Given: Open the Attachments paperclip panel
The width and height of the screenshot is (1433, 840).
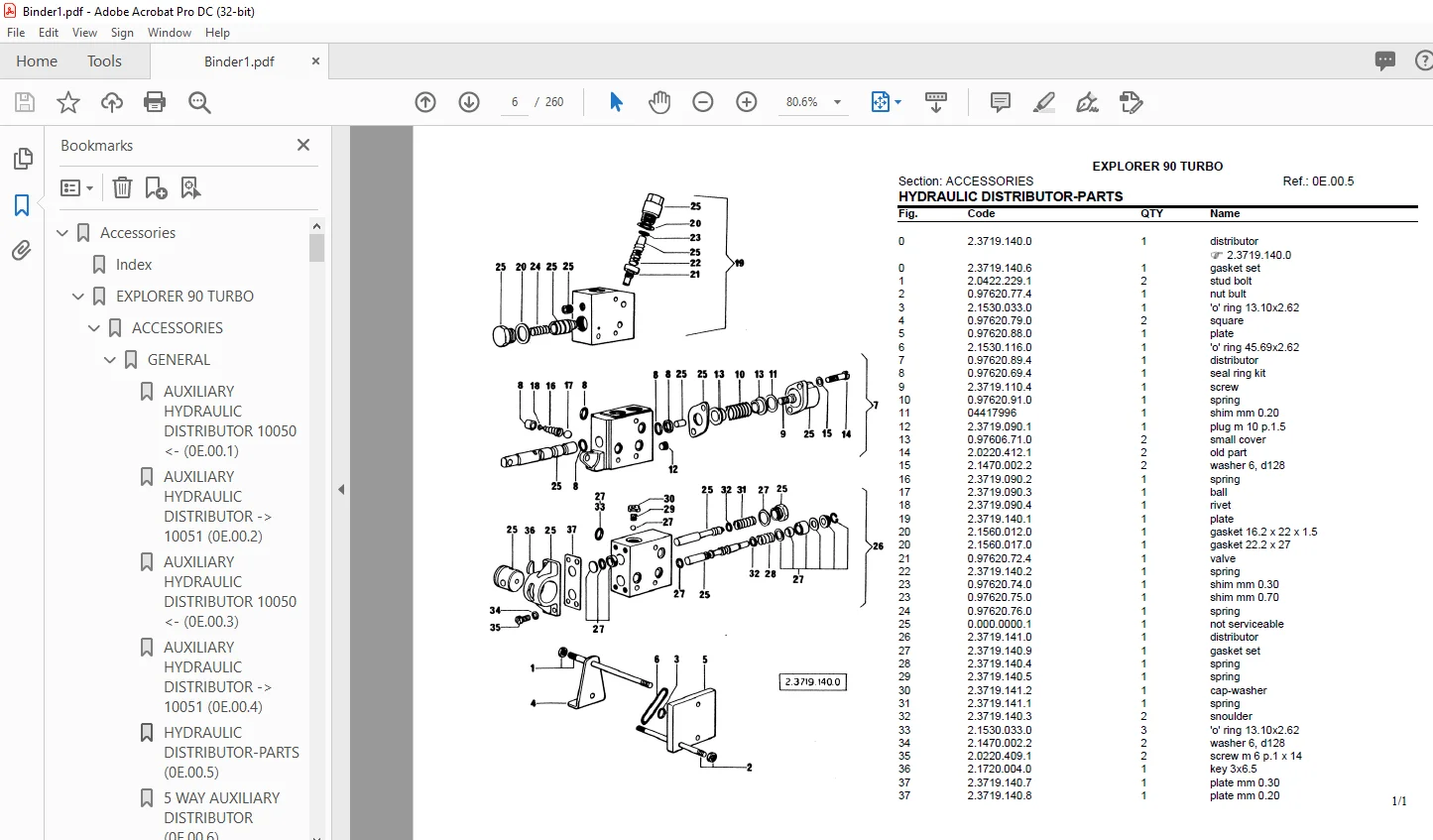Looking at the screenshot, I should click(x=22, y=251).
